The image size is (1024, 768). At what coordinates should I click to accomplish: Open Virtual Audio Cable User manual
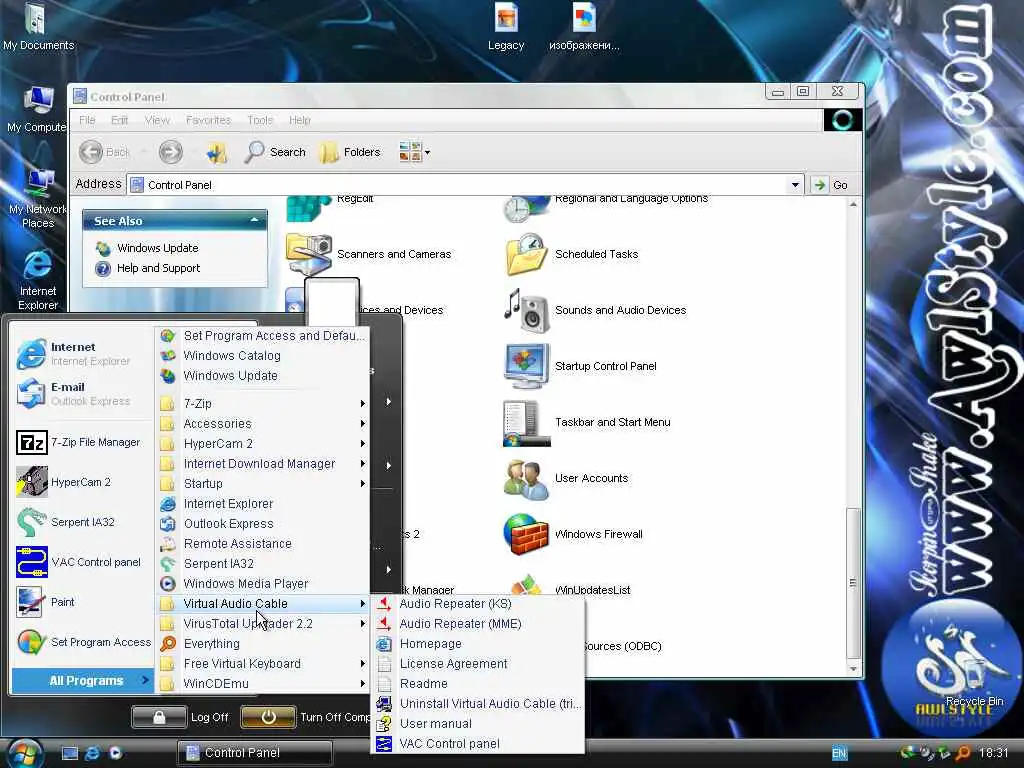[478, 724]
